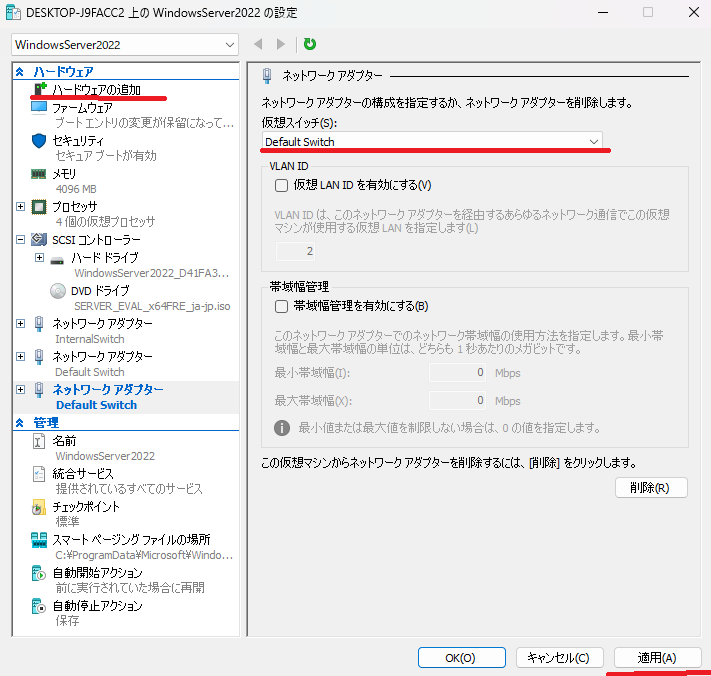Expand the プロセッサ tree node

(x=20, y=207)
